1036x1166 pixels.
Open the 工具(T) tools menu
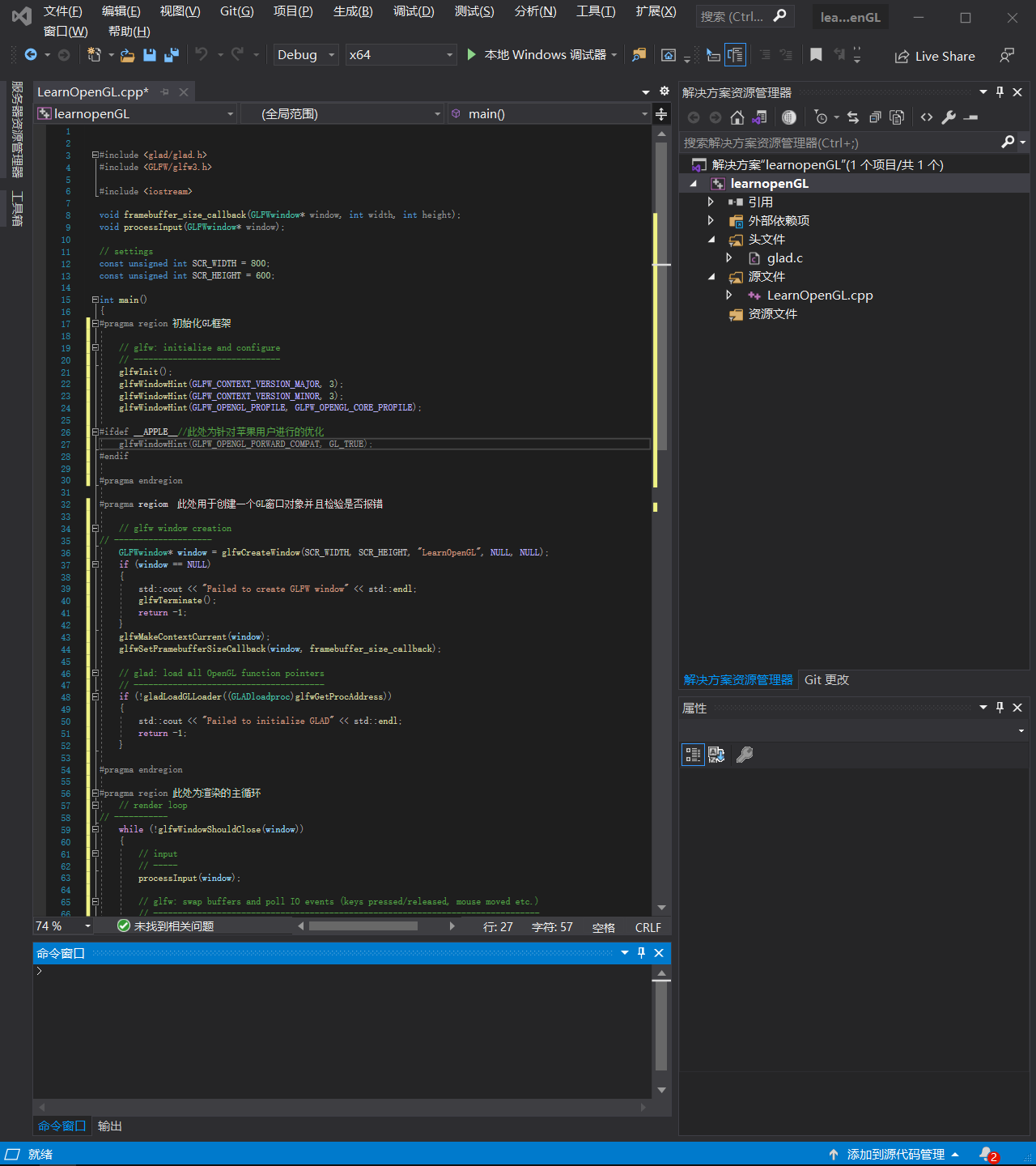pos(596,11)
